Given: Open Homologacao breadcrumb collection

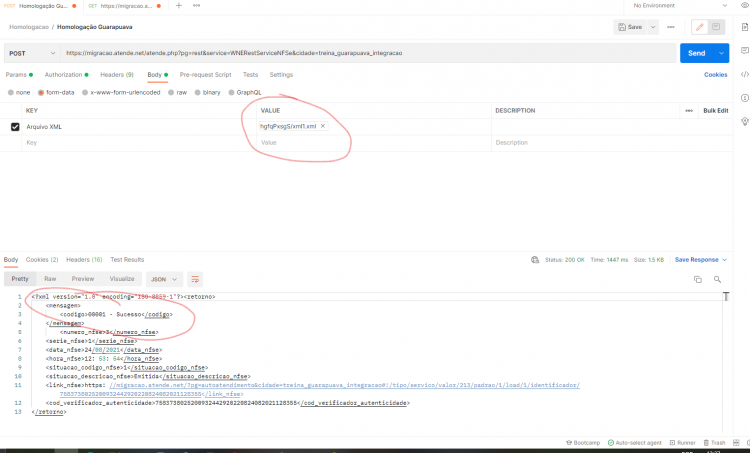Looking at the screenshot, I should [x=29, y=27].
